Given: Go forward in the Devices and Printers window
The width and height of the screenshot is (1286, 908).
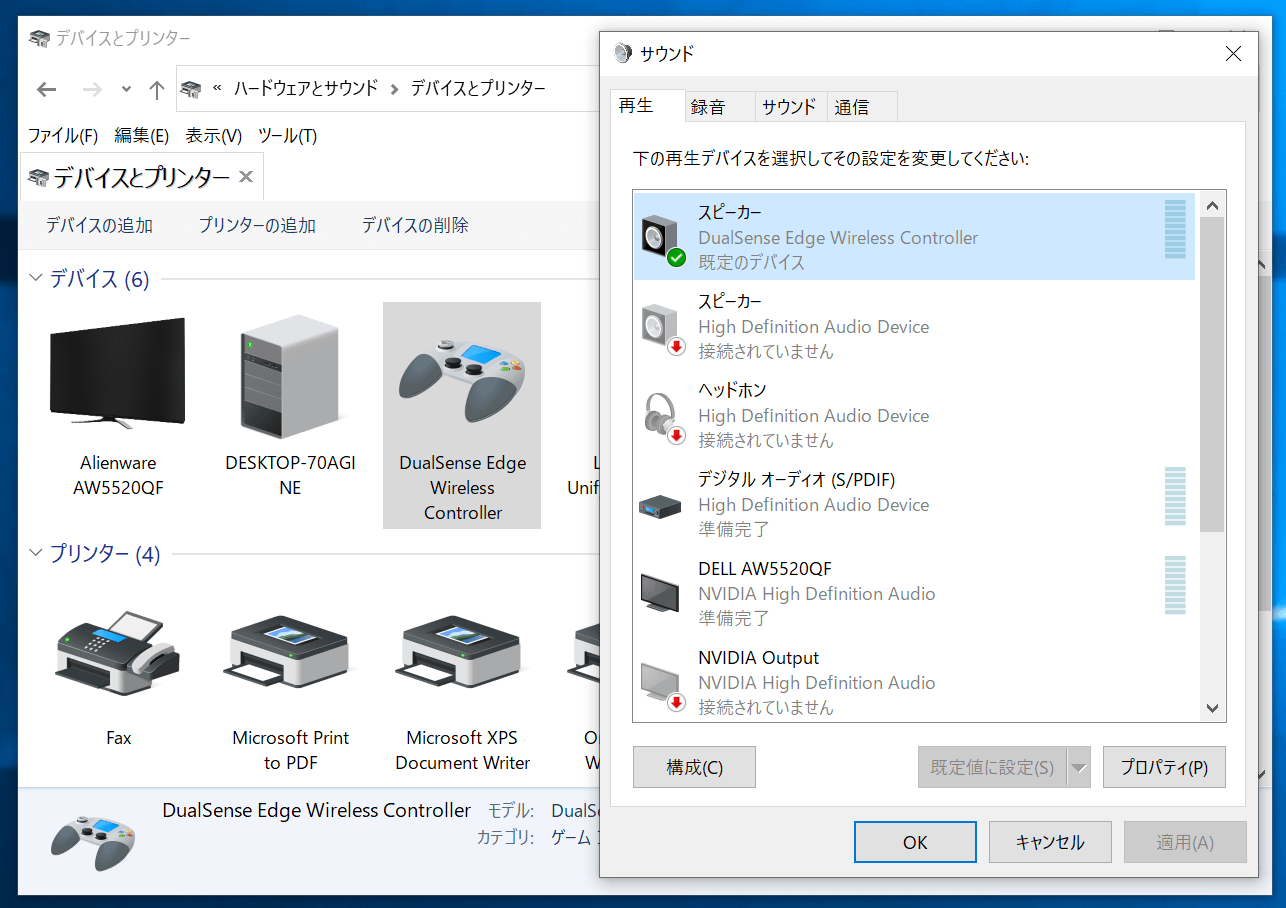Looking at the screenshot, I should point(93,89).
